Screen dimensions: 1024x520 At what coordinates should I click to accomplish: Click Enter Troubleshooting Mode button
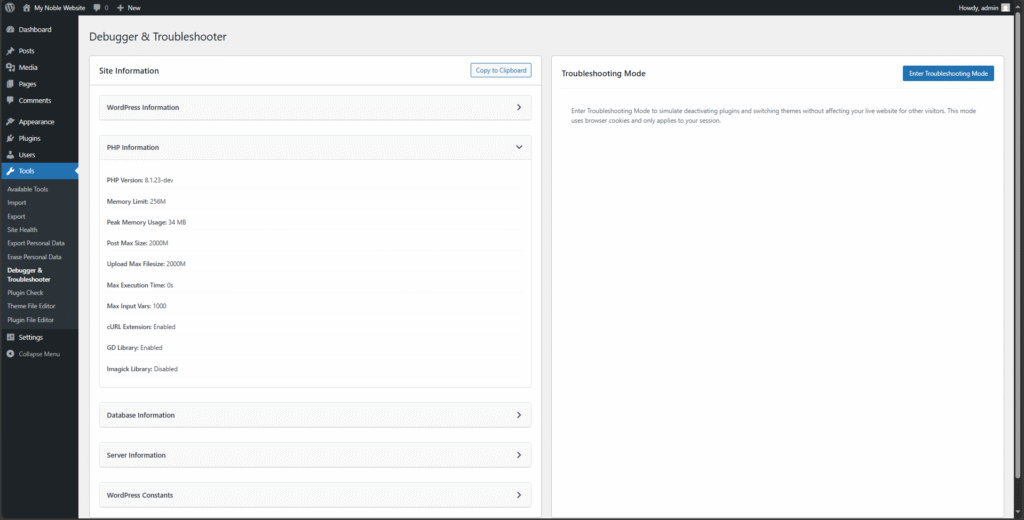[948, 74]
